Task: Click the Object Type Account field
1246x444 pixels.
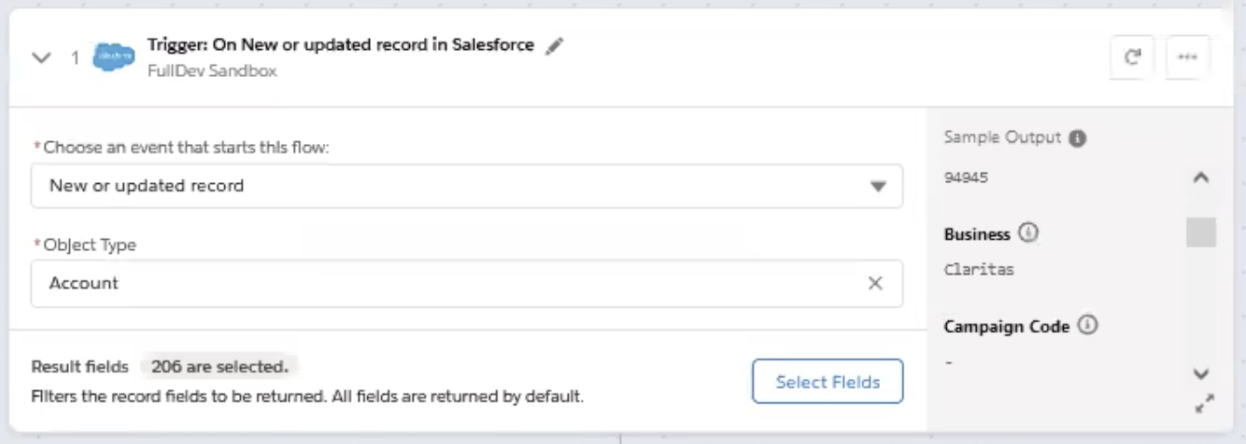Action: click(450, 283)
